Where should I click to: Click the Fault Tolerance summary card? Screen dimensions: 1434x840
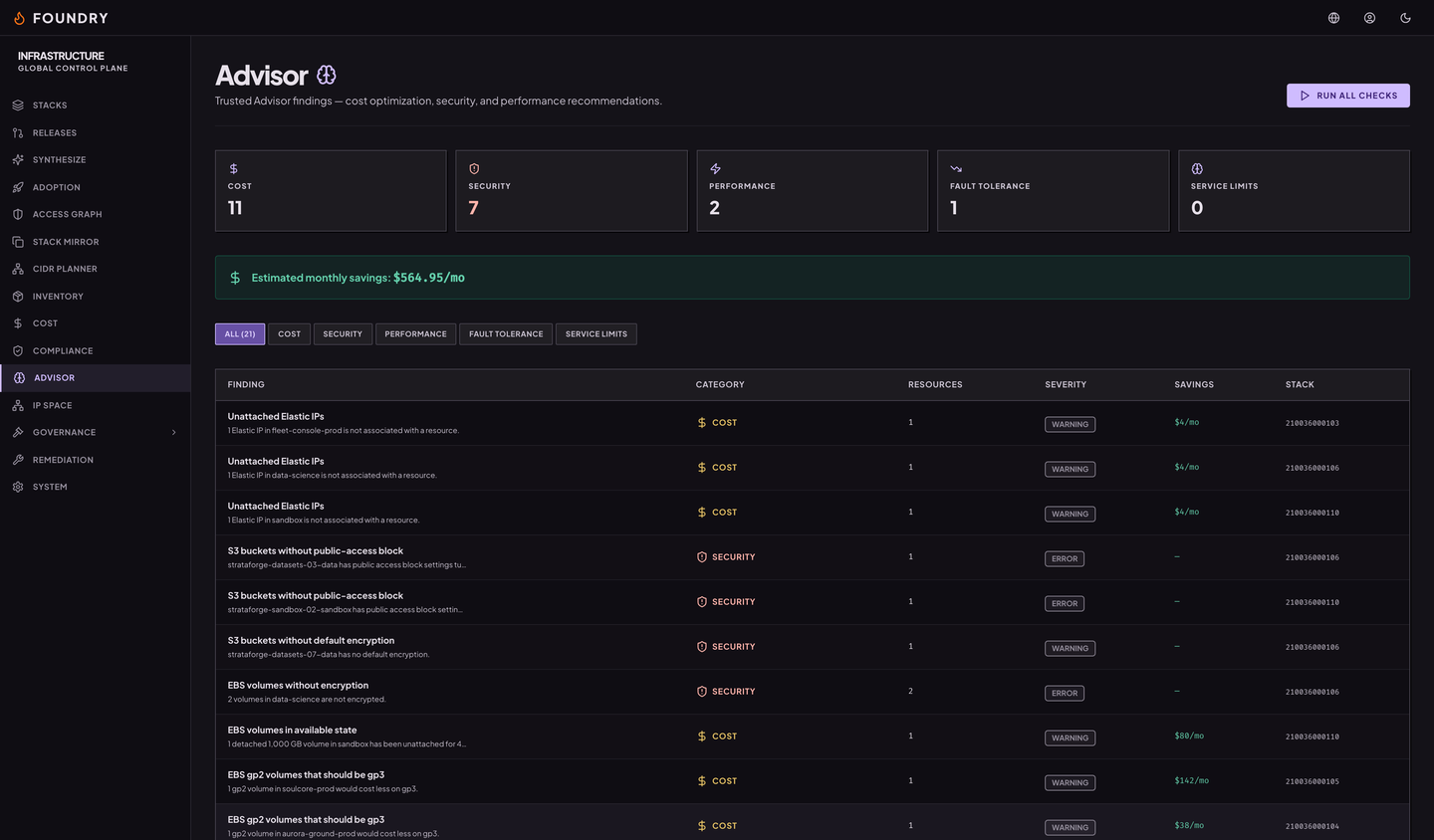point(1054,191)
